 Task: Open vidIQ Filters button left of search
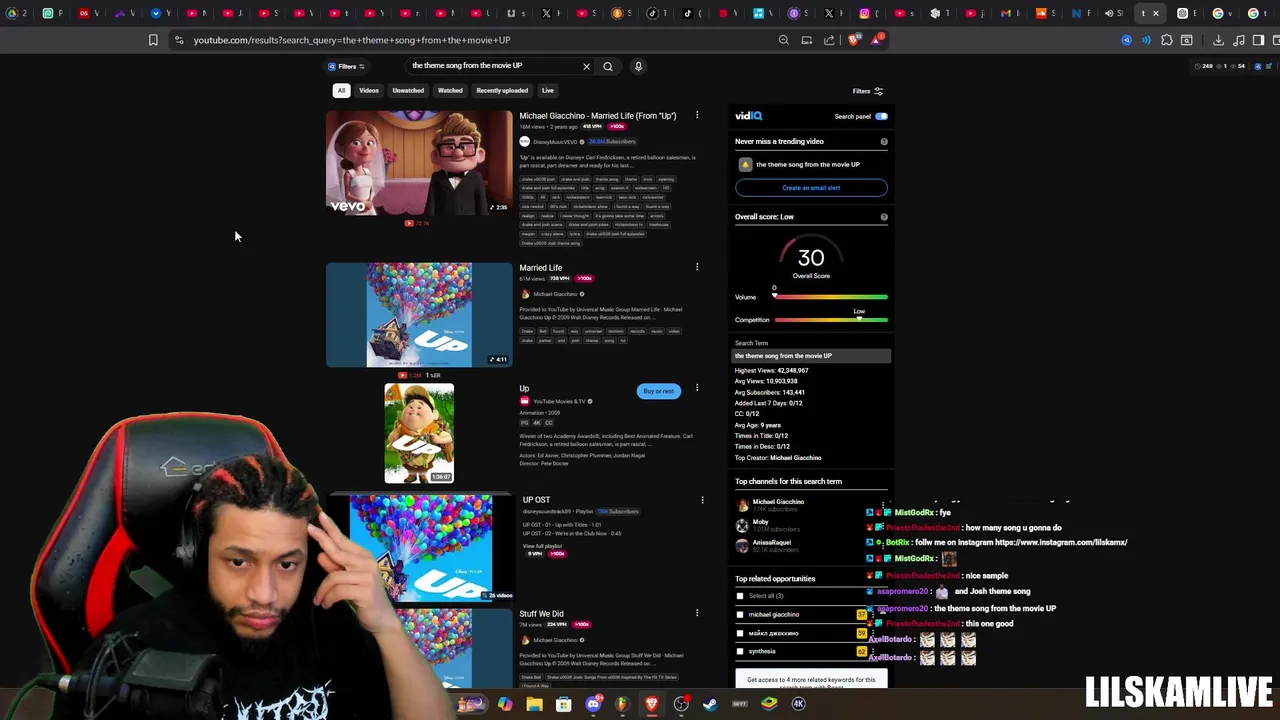[346, 66]
